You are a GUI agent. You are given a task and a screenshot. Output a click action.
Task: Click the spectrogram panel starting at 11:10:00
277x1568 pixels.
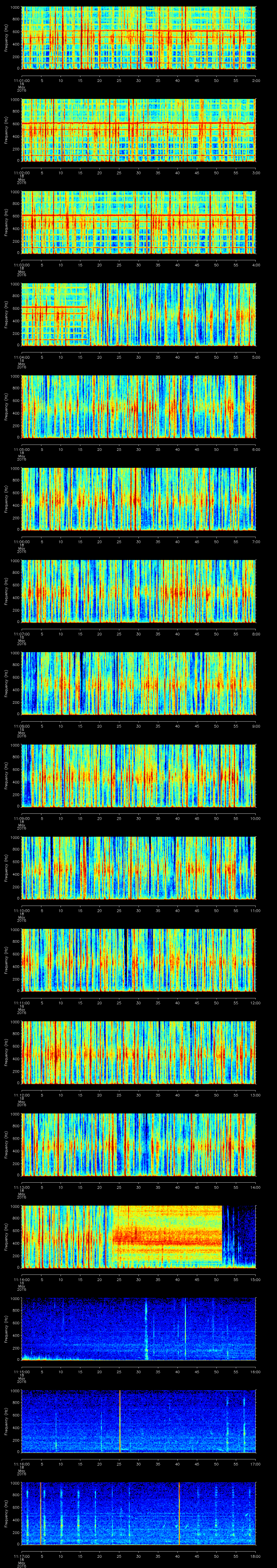click(139, 868)
